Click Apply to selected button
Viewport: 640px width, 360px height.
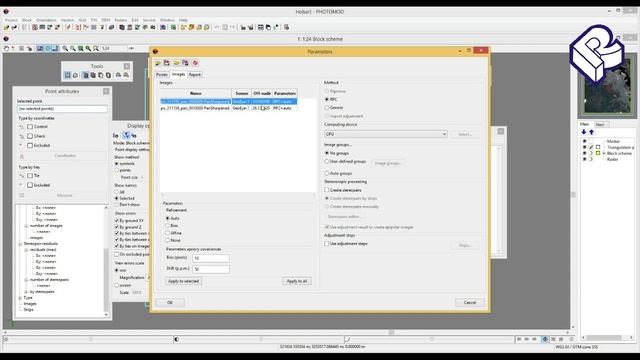point(184,281)
